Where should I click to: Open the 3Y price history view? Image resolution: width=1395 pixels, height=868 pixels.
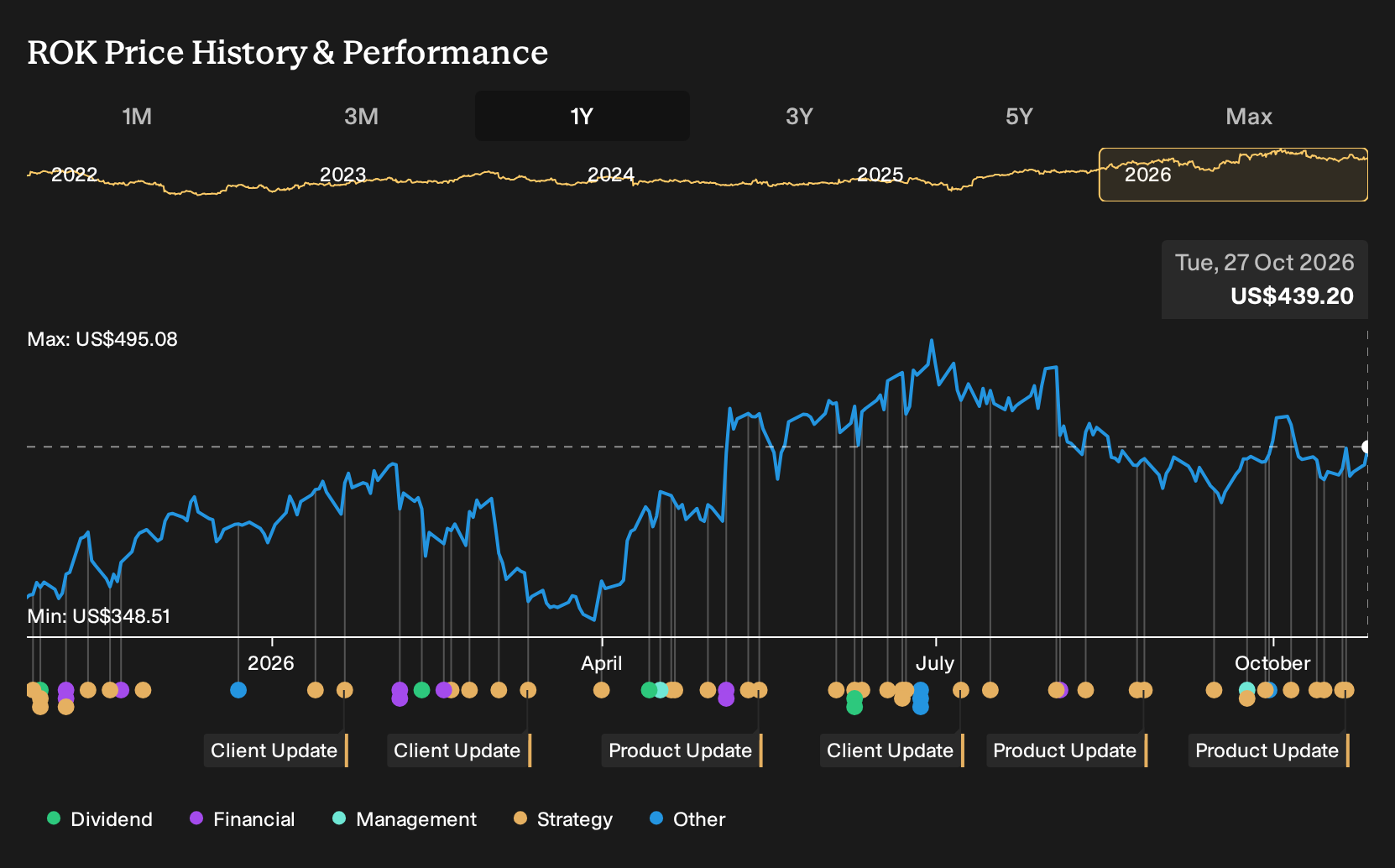(799, 116)
